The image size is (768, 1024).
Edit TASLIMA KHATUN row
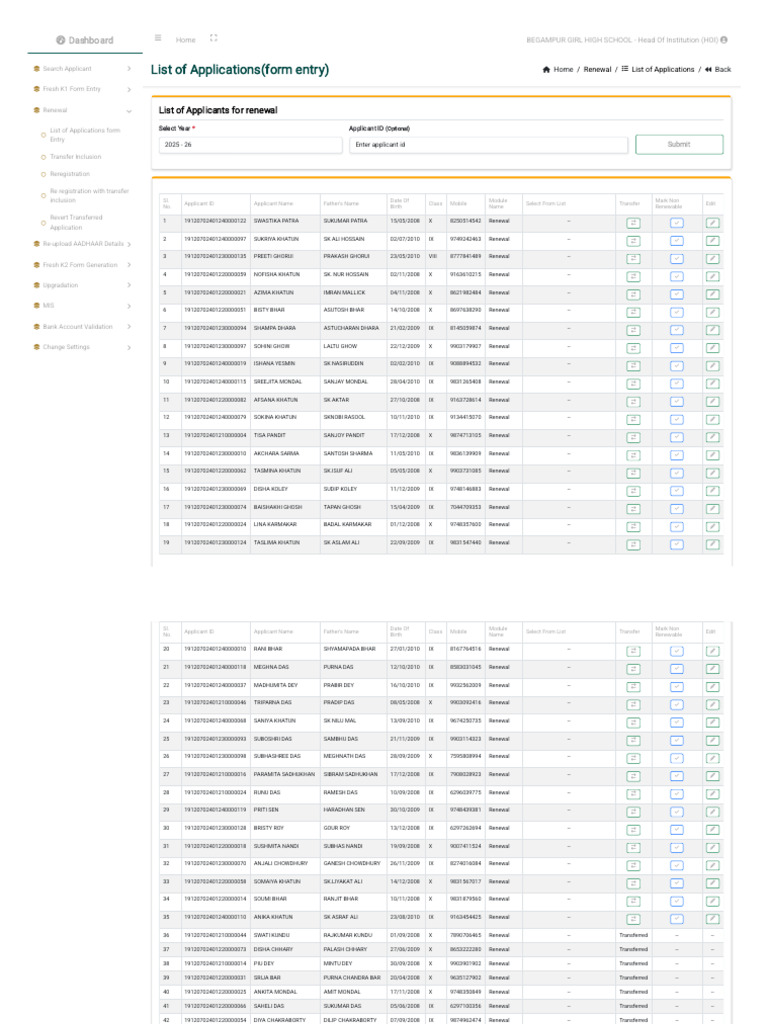[x=712, y=544]
